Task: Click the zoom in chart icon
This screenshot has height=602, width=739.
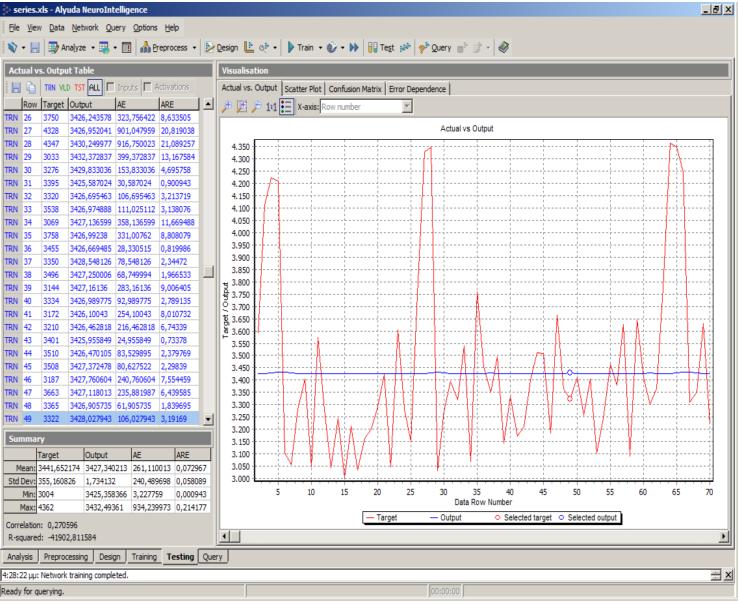Action: tap(227, 107)
